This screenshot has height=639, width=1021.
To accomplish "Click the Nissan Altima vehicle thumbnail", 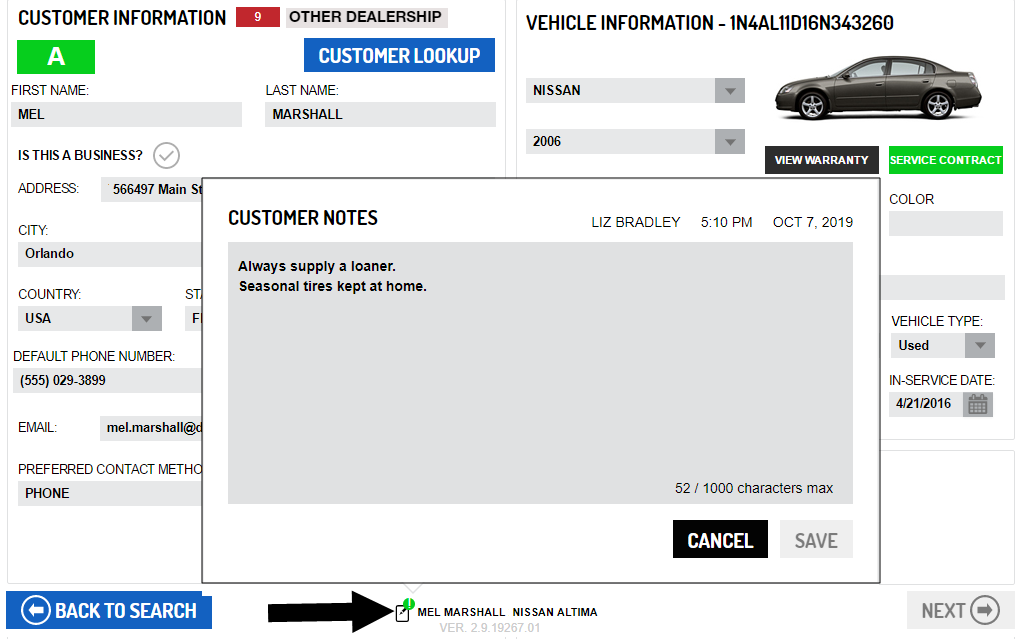I will 877,88.
